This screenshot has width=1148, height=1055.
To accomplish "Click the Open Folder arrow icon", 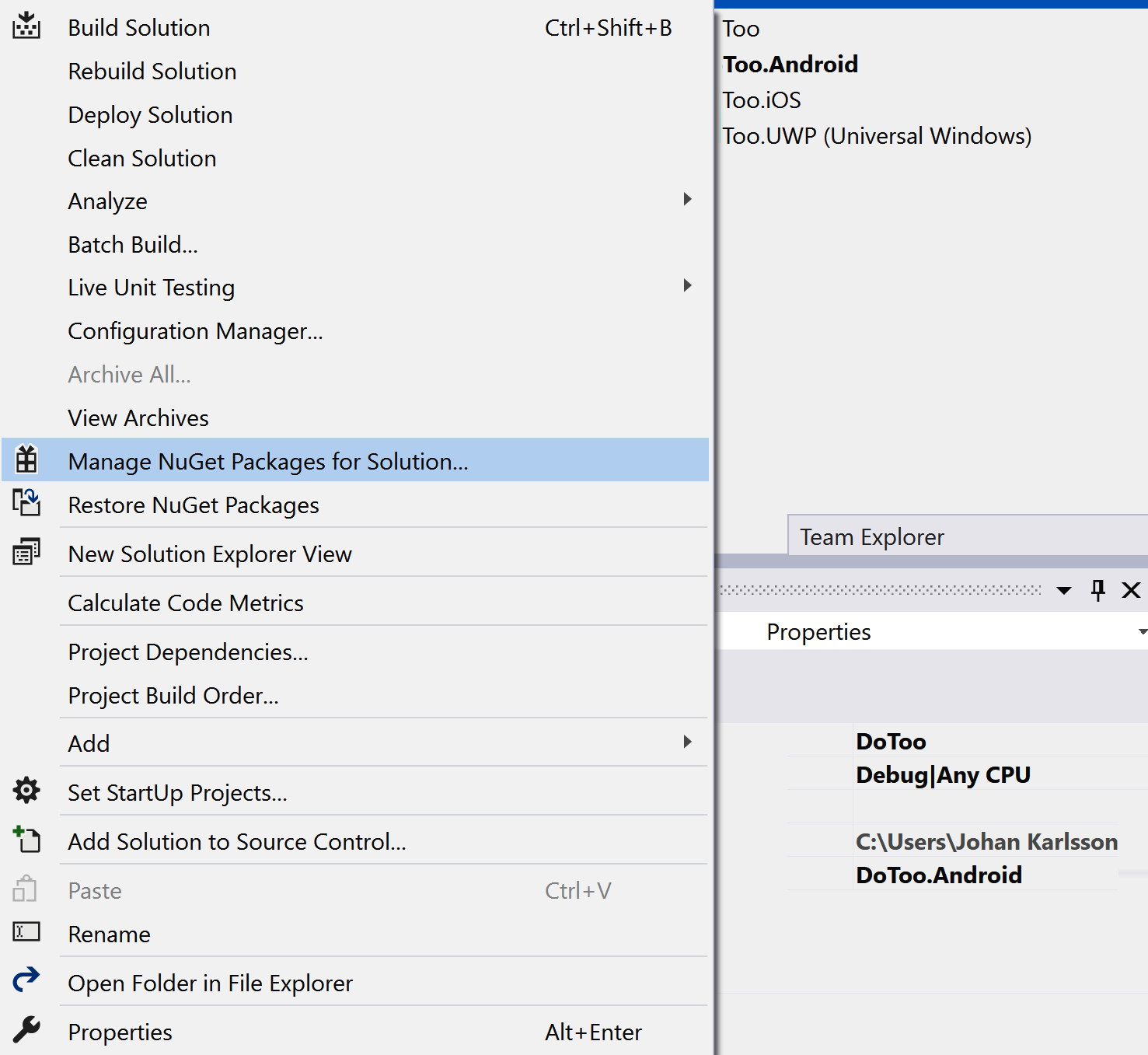I will pyautogui.click(x=26, y=980).
